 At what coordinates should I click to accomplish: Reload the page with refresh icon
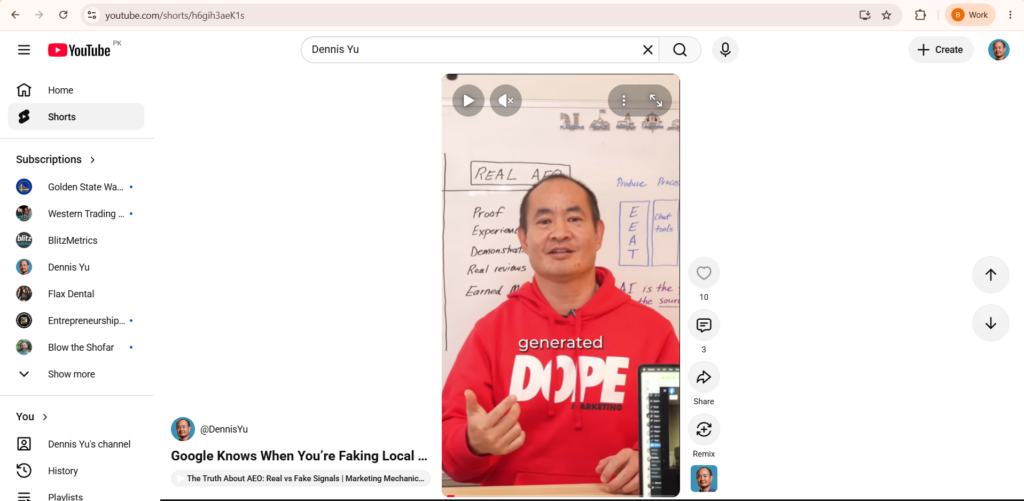tap(63, 15)
